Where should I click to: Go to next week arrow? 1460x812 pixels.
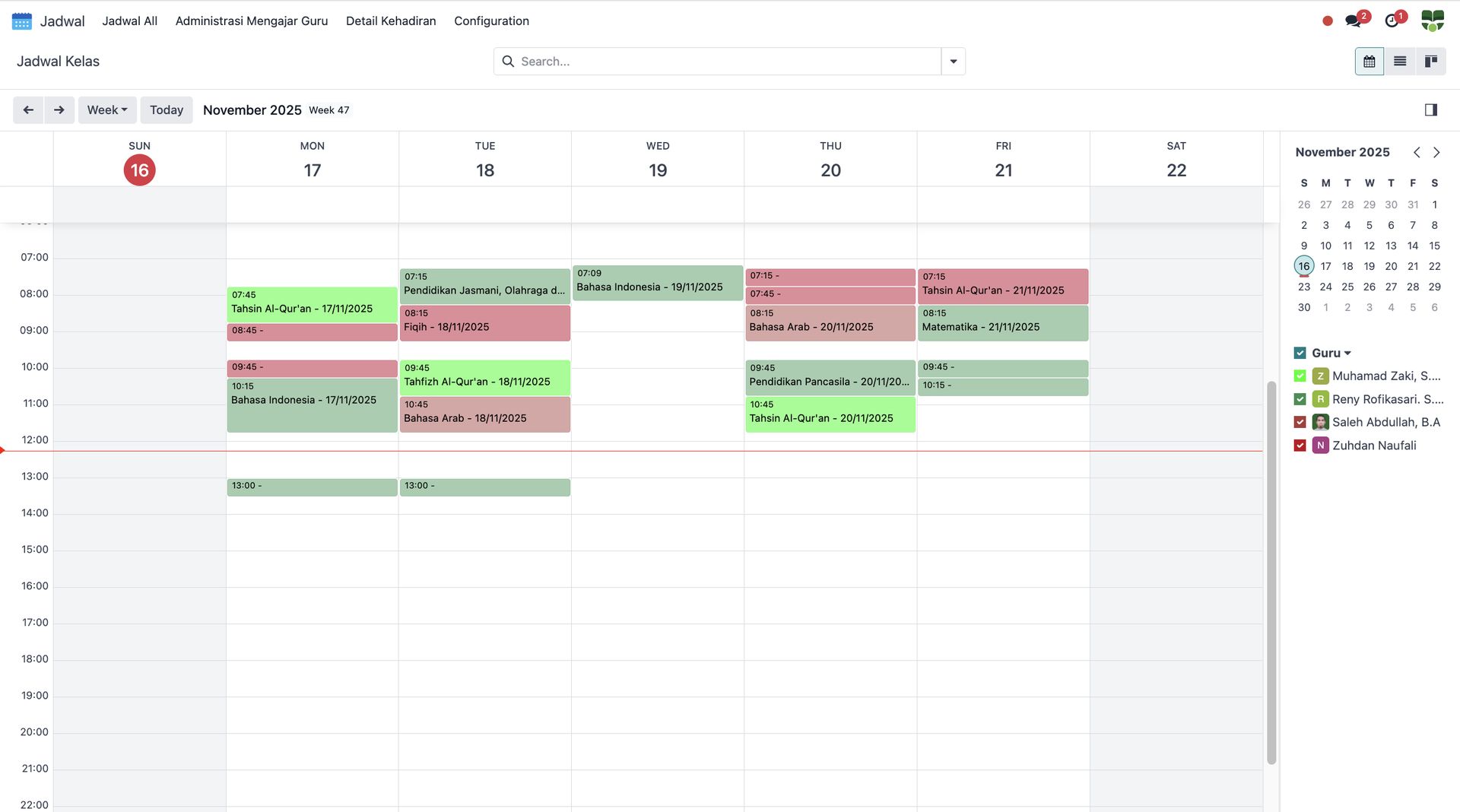coord(59,110)
